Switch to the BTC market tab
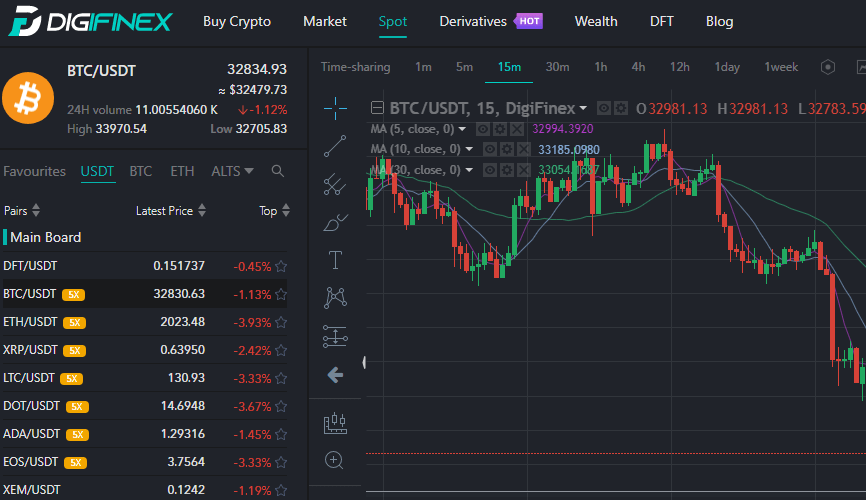Image resolution: width=866 pixels, height=500 pixels. (x=141, y=171)
